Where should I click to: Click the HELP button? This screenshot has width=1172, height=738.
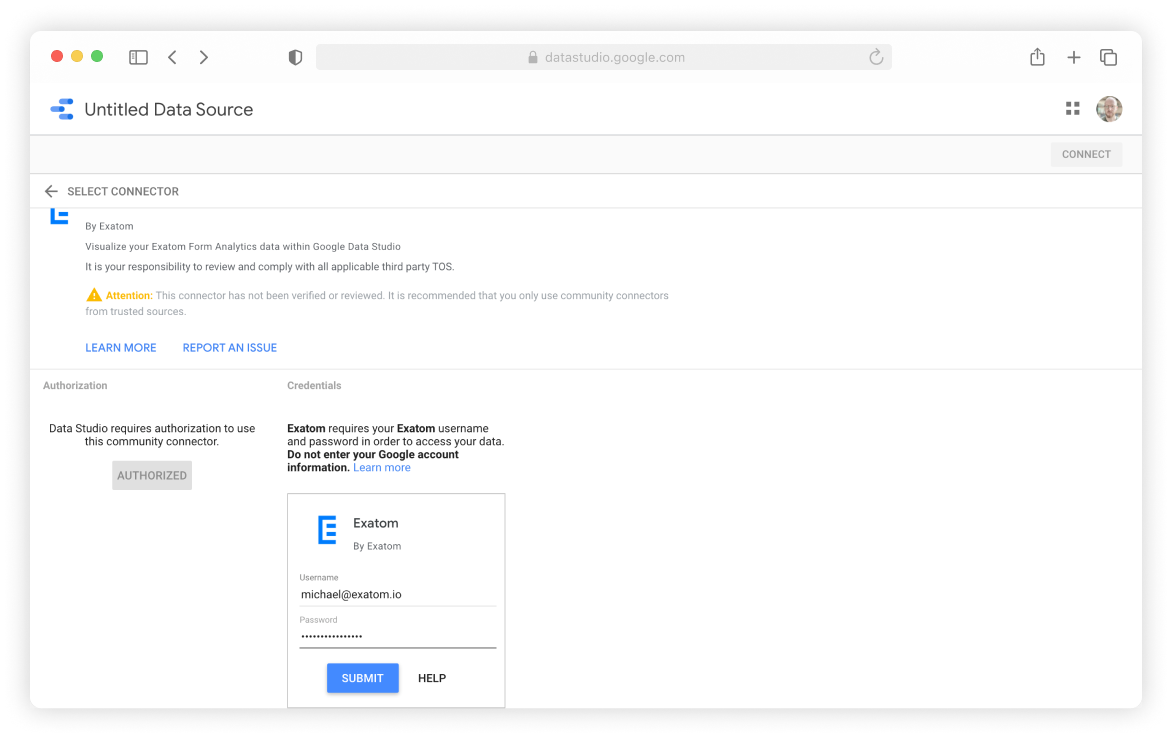[x=432, y=678]
